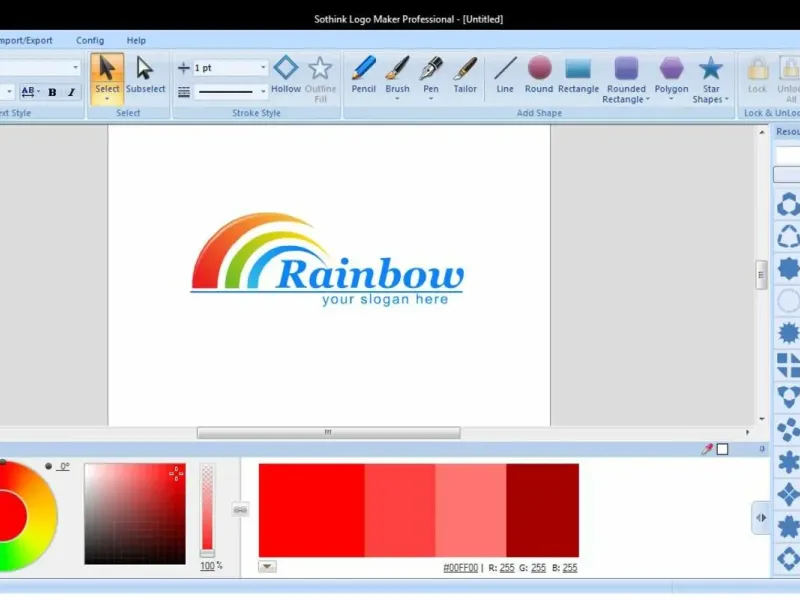Screen dimensions: 800x600
Task: Toggle bold text formatting
Action: pyautogui.click(x=52, y=92)
